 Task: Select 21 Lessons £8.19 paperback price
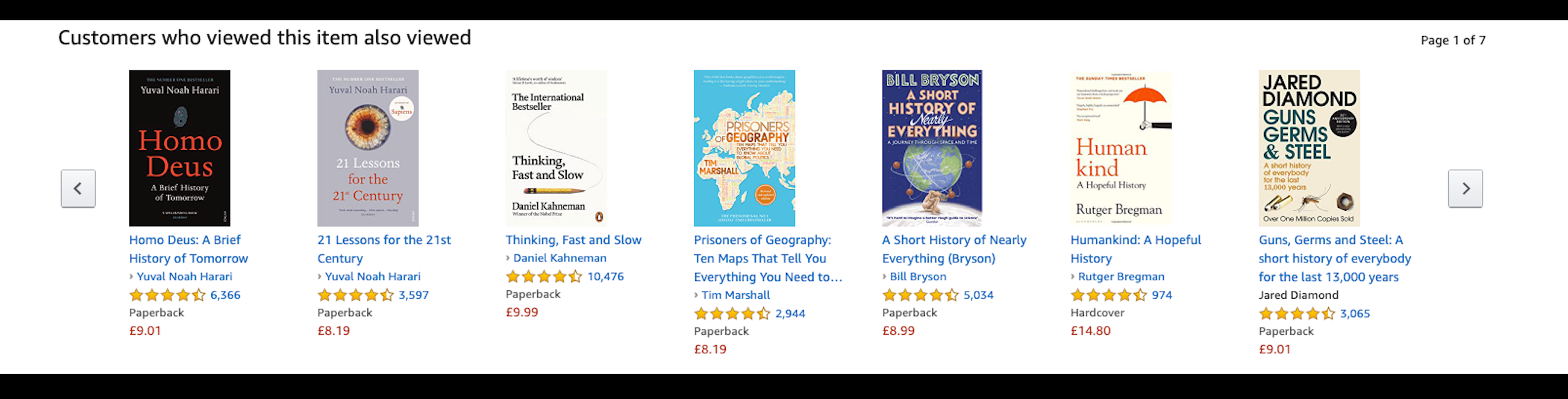pos(334,331)
